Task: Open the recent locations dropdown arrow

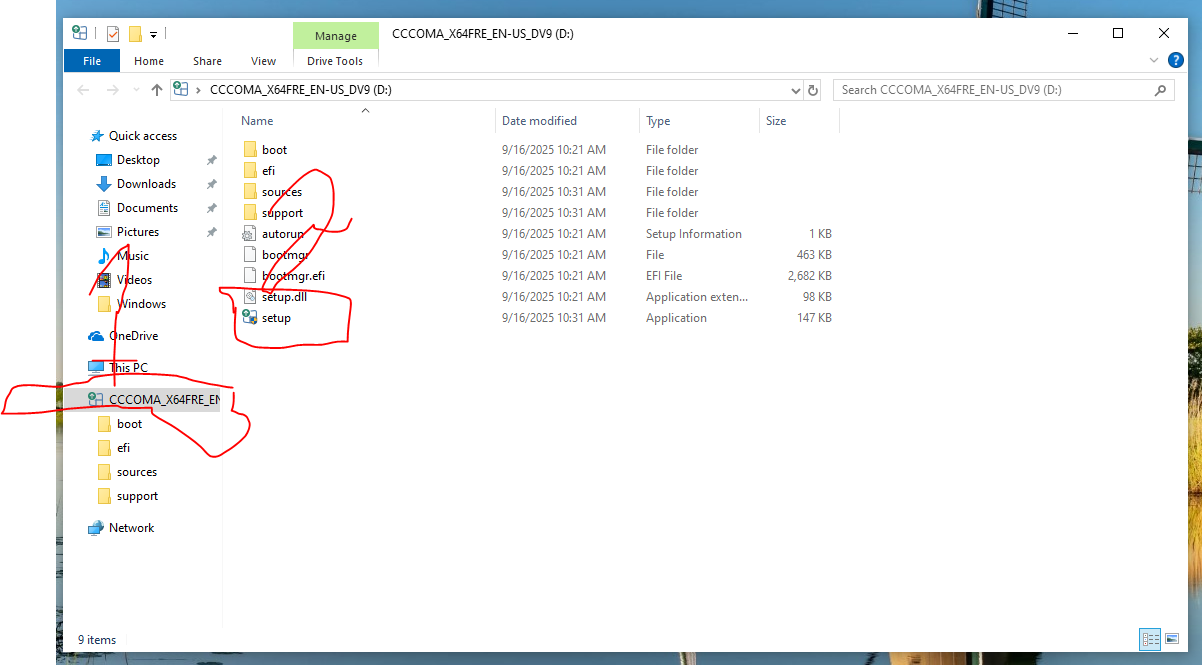Action: 136,90
